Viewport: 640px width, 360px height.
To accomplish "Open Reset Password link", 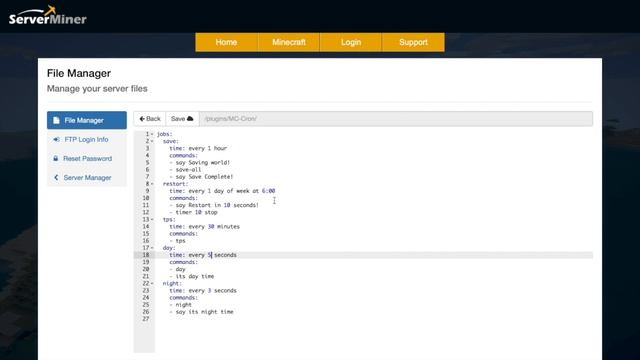I will tap(87, 158).
